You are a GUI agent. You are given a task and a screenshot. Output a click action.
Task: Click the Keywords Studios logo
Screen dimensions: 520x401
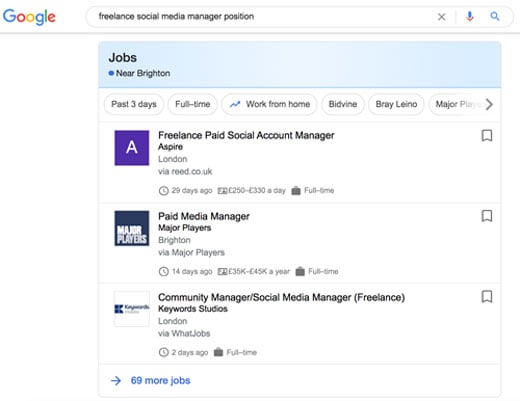point(132,309)
